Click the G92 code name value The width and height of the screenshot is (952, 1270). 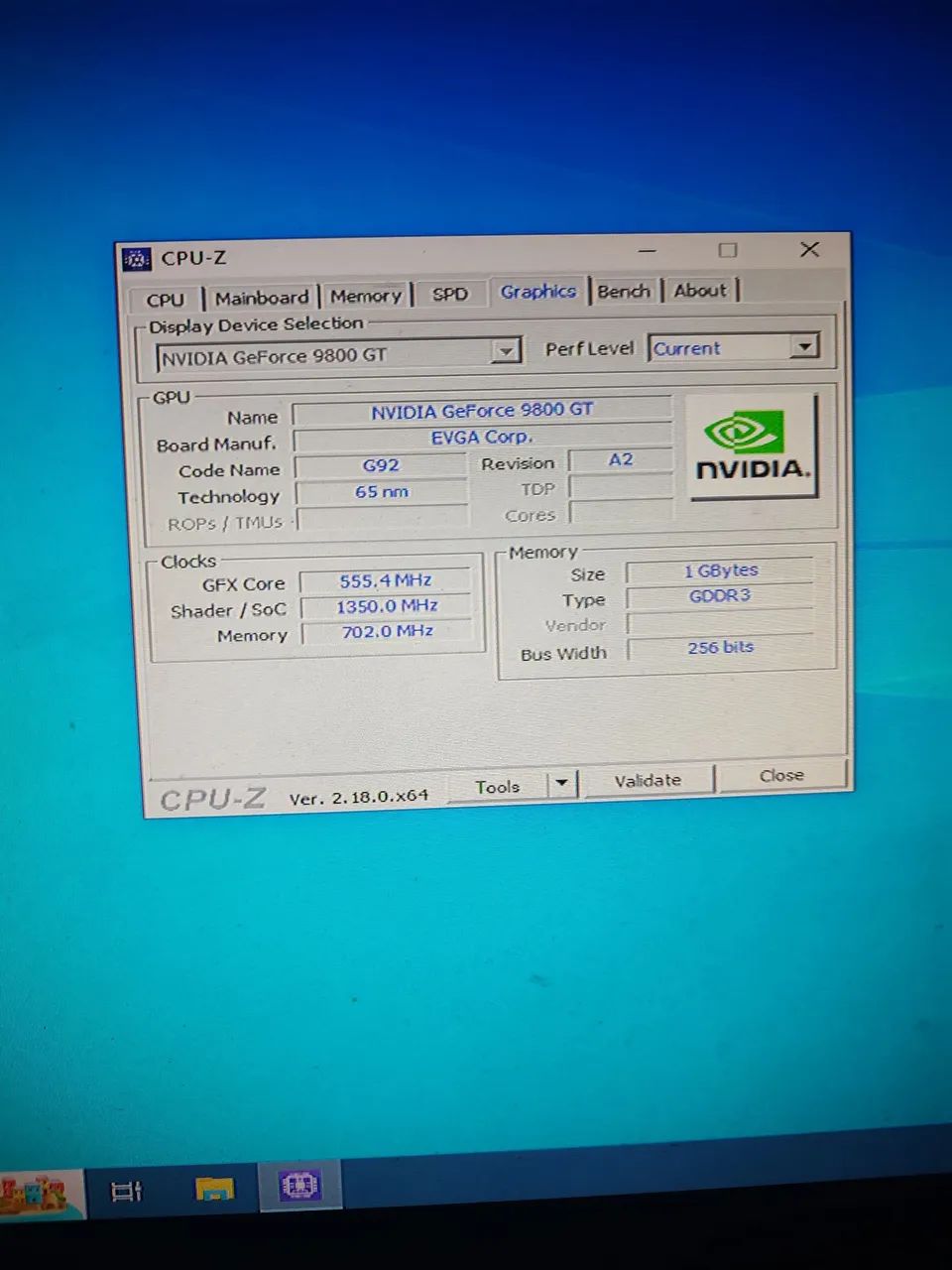tap(381, 464)
